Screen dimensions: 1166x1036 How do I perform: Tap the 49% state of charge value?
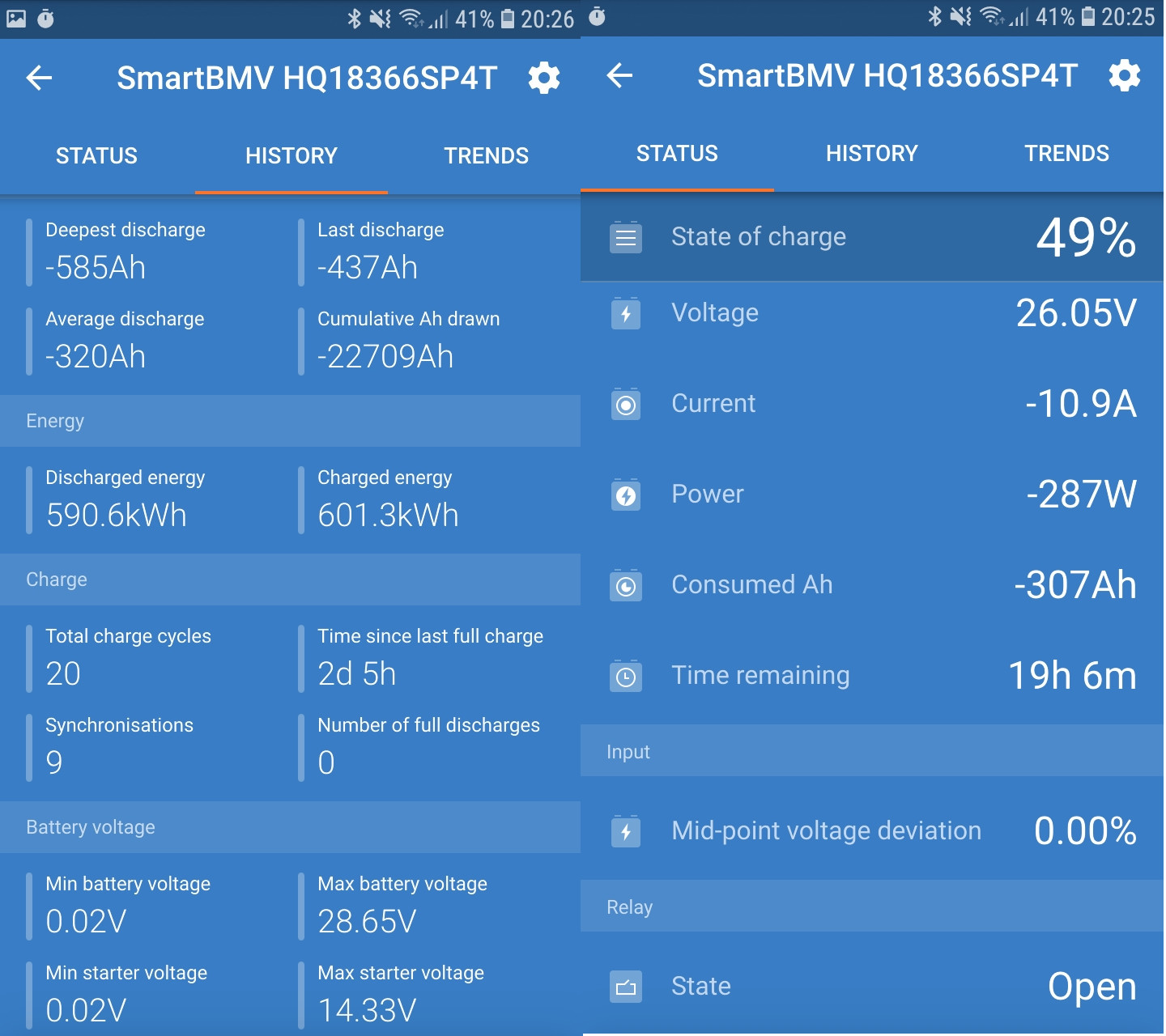(1086, 238)
